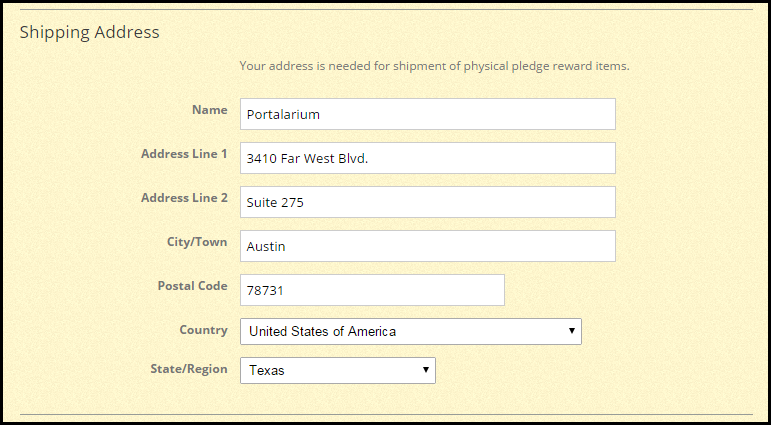Click the divider line below State/Region
The height and width of the screenshot is (425, 771).
pyautogui.click(x=386, y=414)
